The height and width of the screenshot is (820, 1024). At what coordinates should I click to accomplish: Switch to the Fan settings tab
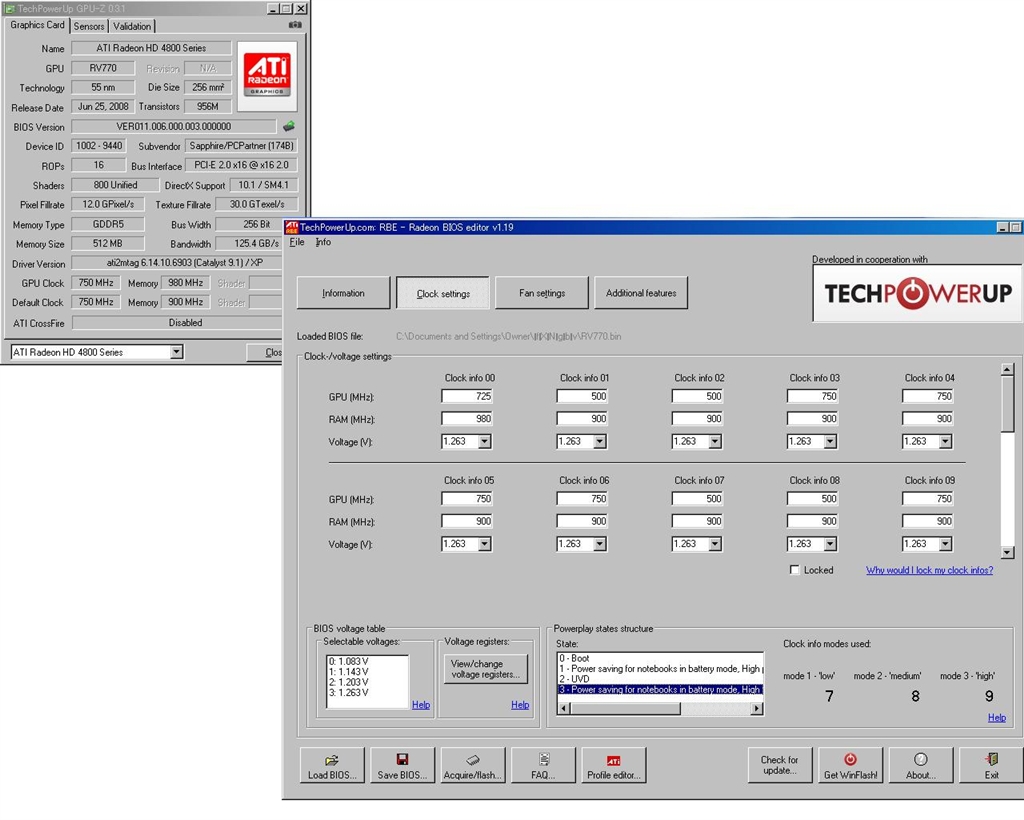(542, 293)
